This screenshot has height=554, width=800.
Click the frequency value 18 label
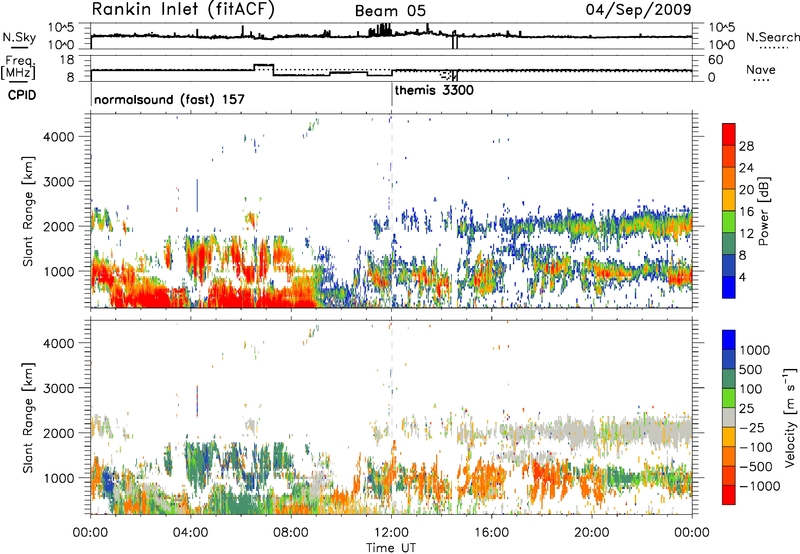point(67,60)
